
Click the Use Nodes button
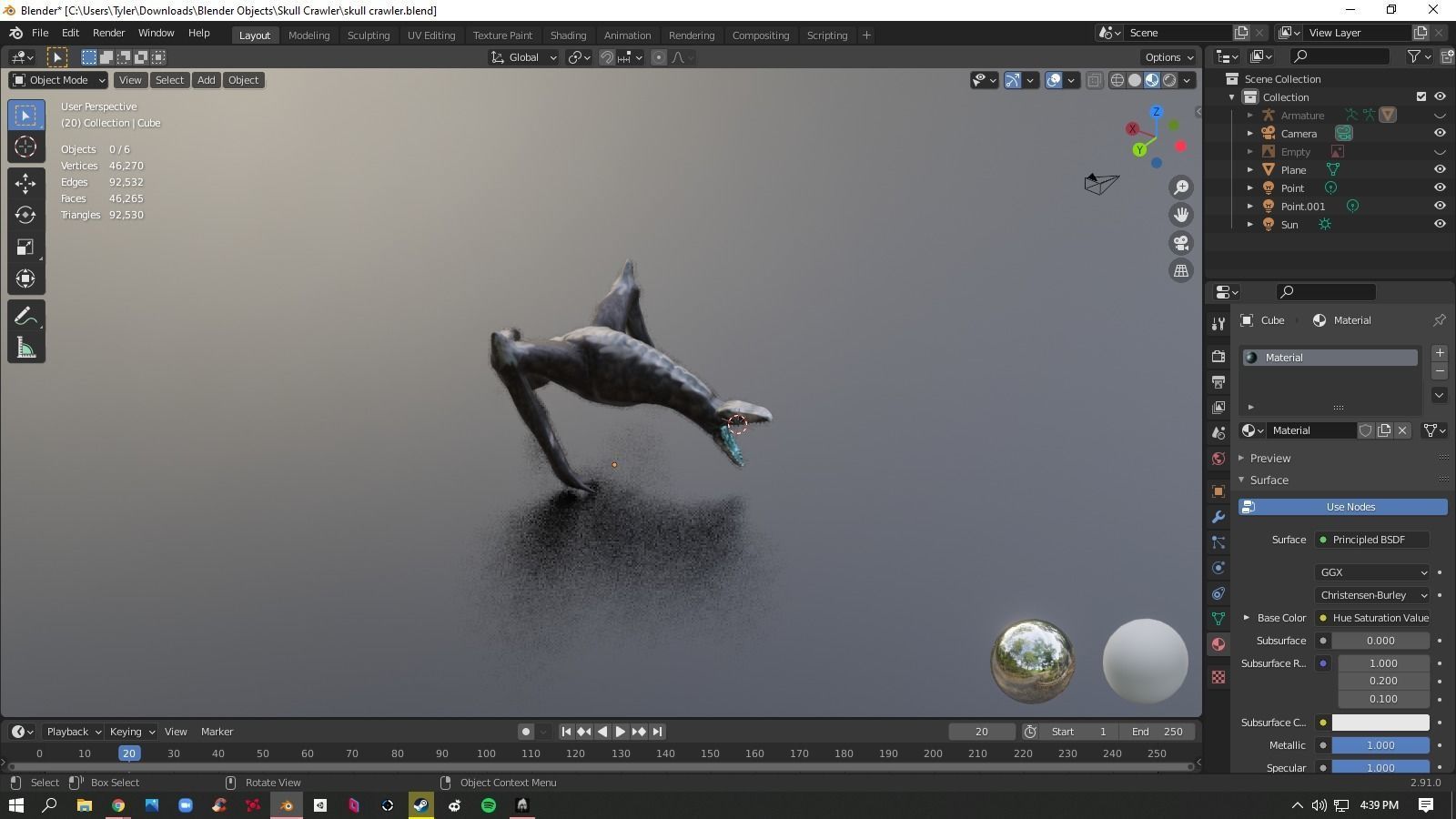(1350, 507)
